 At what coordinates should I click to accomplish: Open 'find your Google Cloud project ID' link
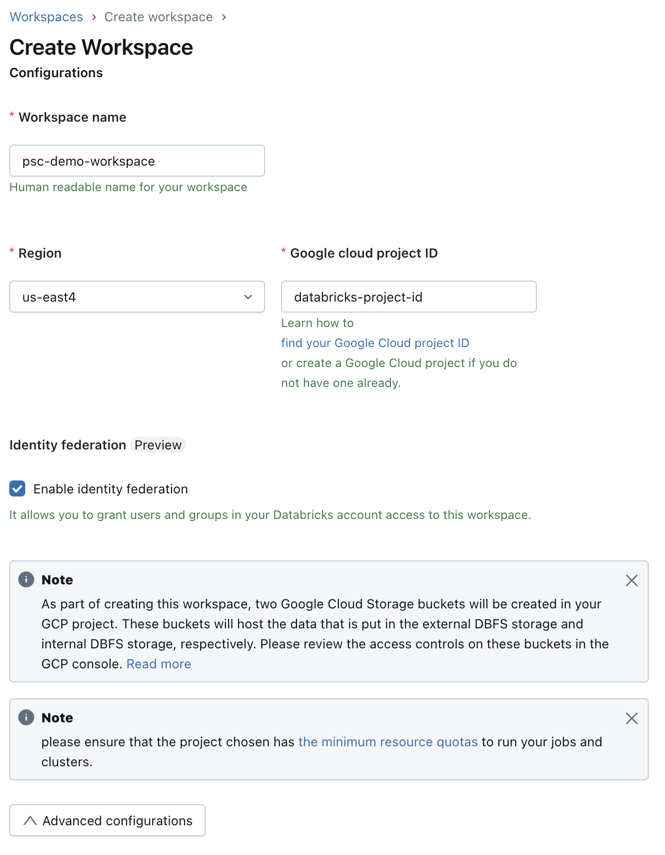[x=375, y=343]
